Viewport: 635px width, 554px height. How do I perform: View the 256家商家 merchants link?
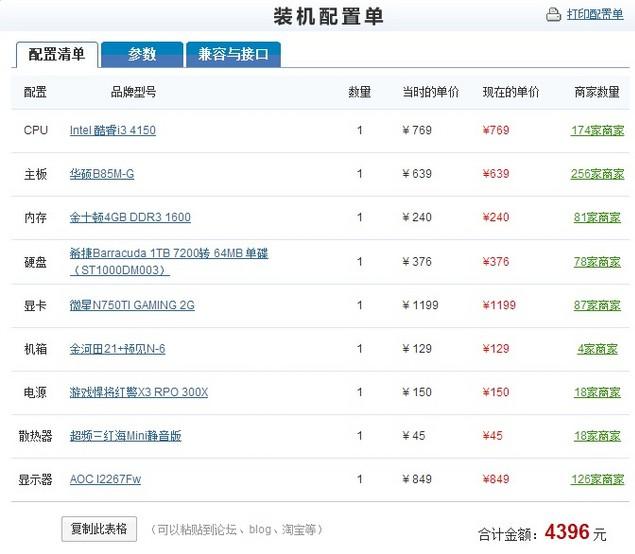point(597,174)
